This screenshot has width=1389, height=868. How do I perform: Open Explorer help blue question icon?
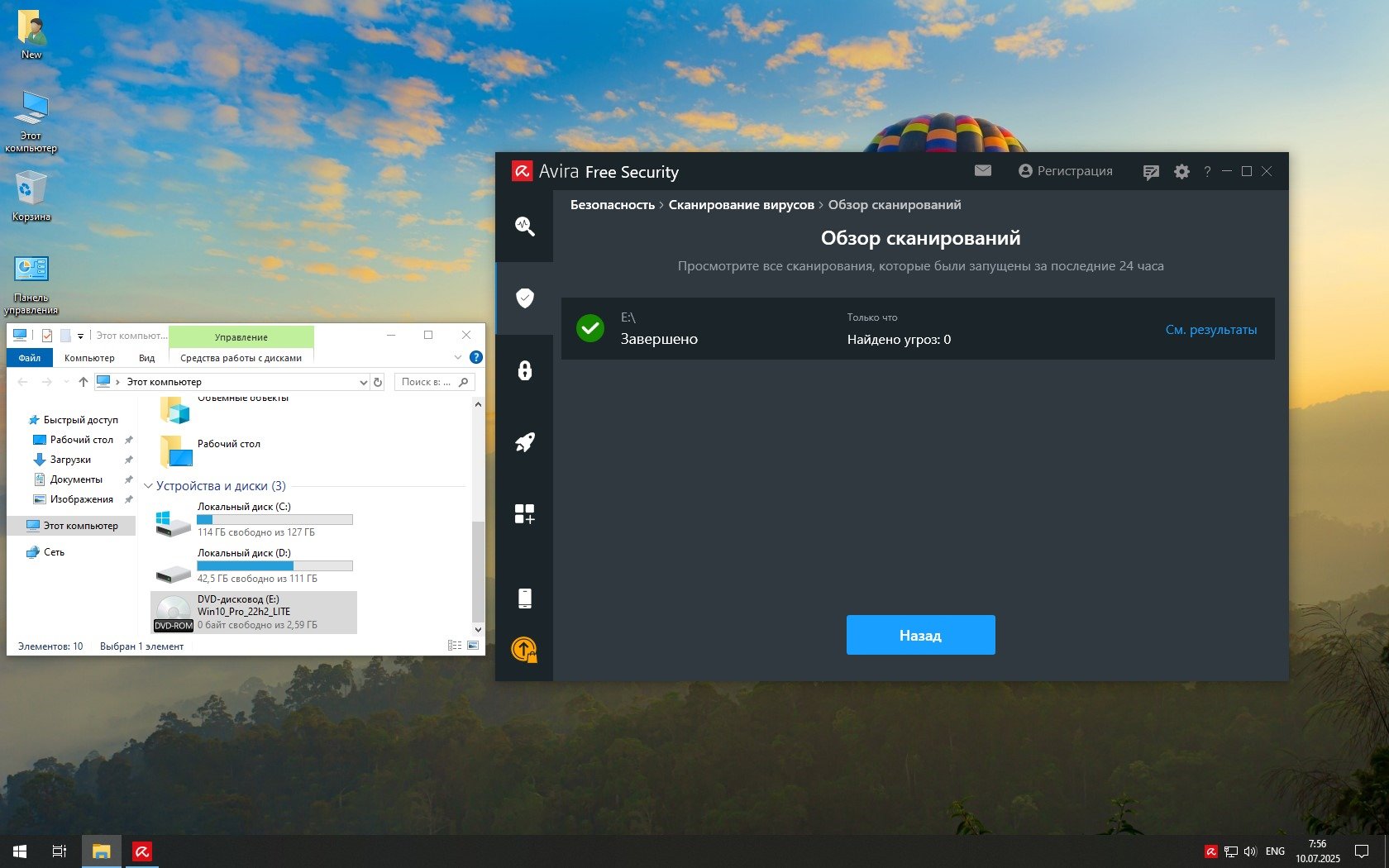(x=475, y=357)
